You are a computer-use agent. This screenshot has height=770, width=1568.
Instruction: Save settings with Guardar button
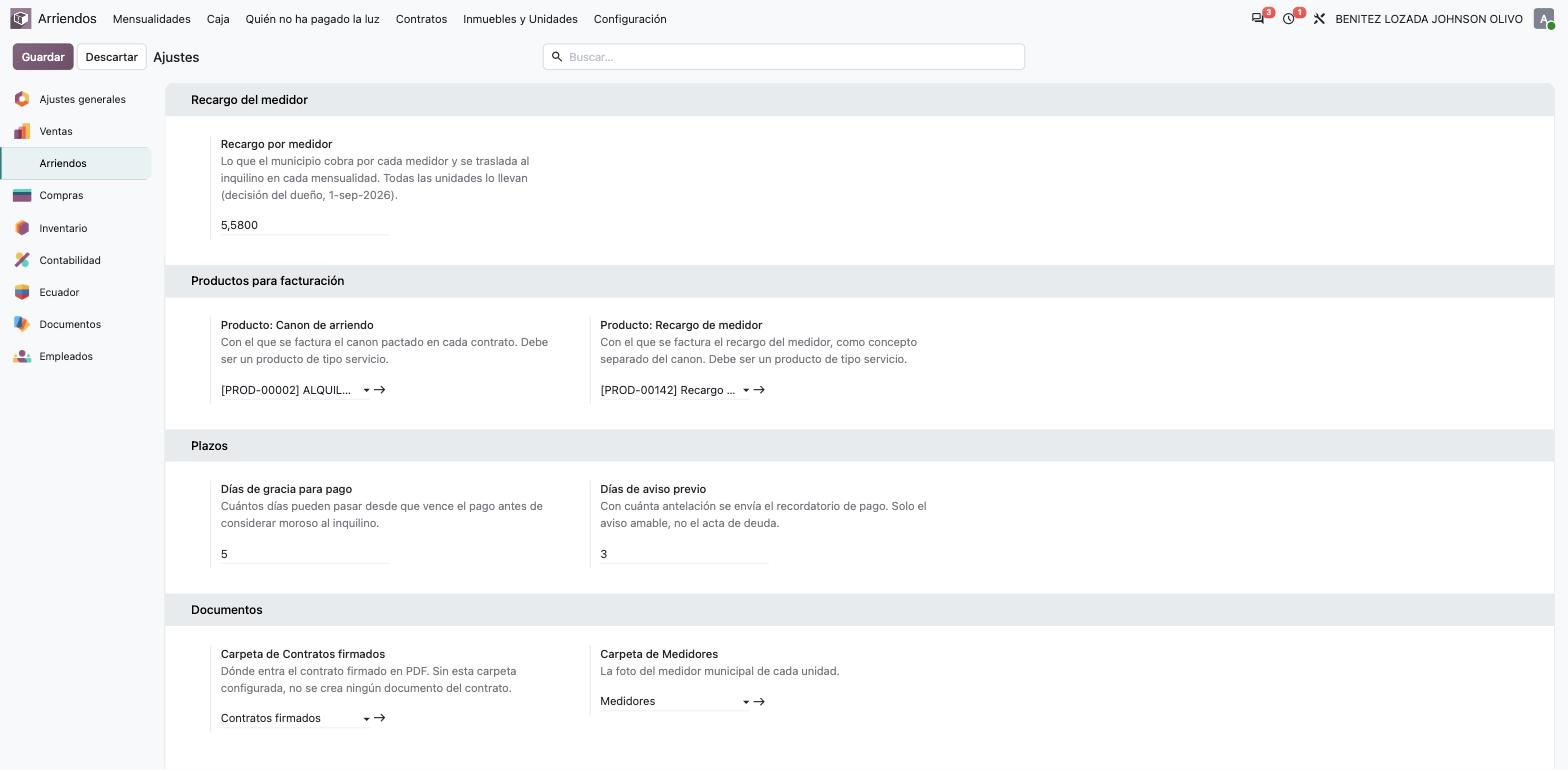pos(43,57)
